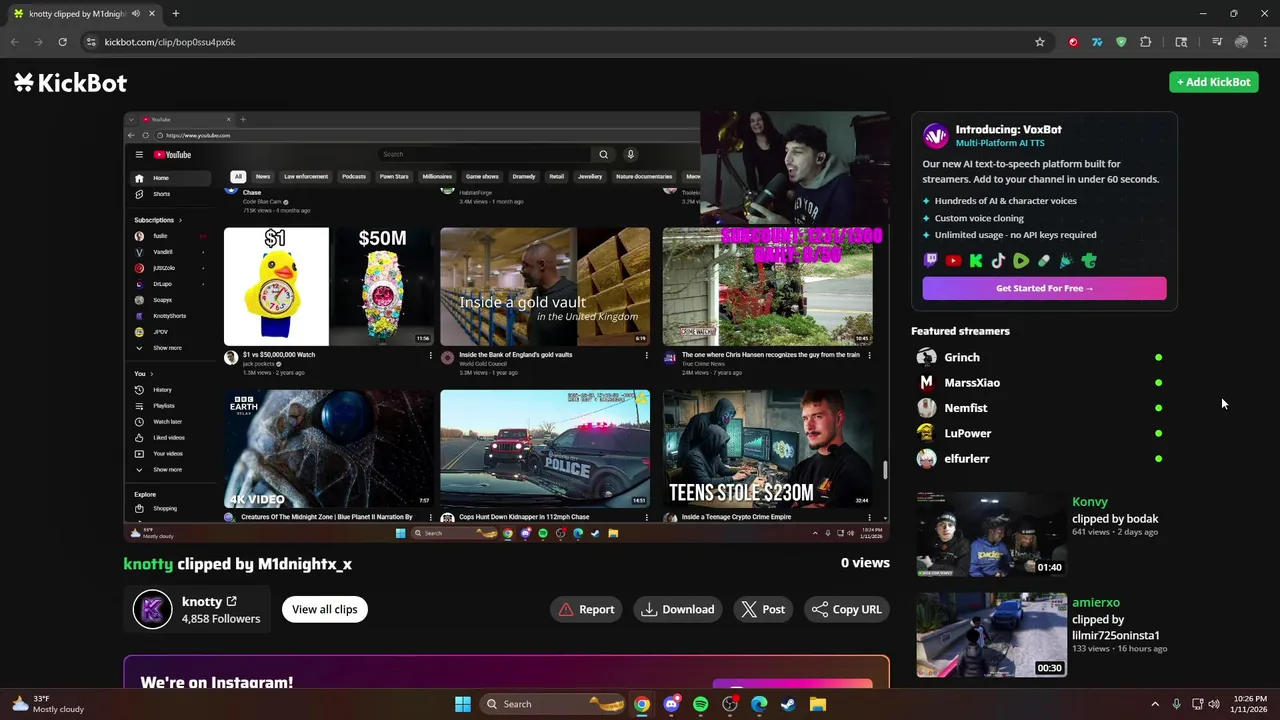The image size is (1280, 720).
Task: Open the Konvy clip thumbnail
Action: pyautogui.click(x=992, y=534)
